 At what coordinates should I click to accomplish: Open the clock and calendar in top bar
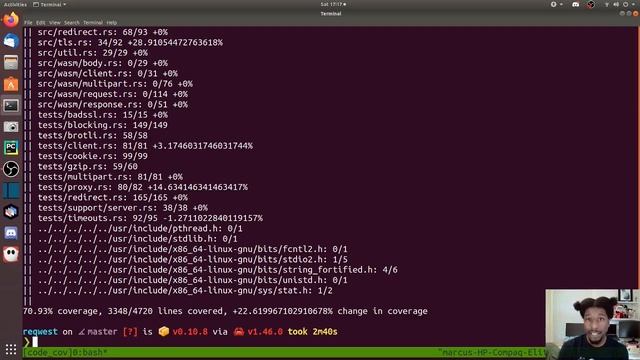[x=333, y=4]
